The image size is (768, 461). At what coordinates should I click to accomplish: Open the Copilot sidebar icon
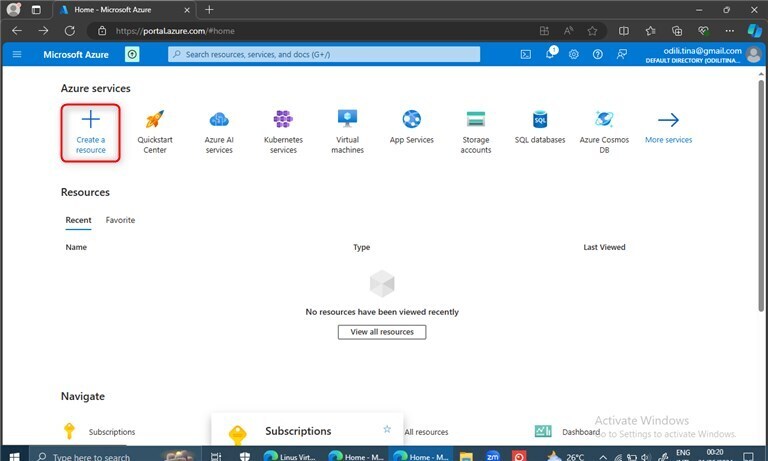tap(754, 30)
